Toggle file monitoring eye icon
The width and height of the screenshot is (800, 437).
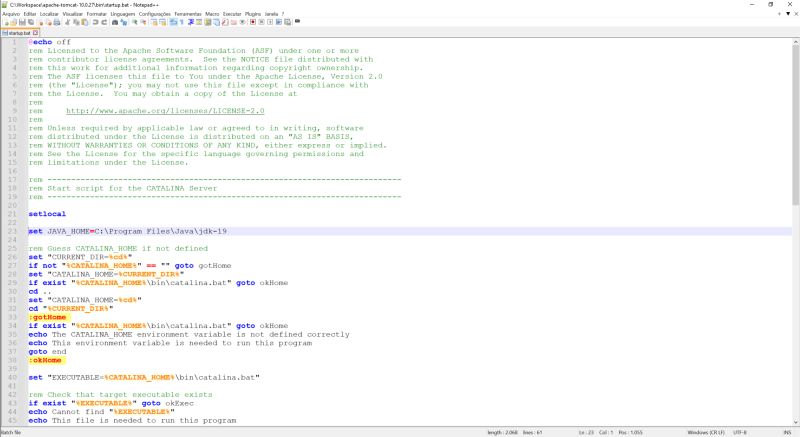pyautogui.click(x=243, y=22)
